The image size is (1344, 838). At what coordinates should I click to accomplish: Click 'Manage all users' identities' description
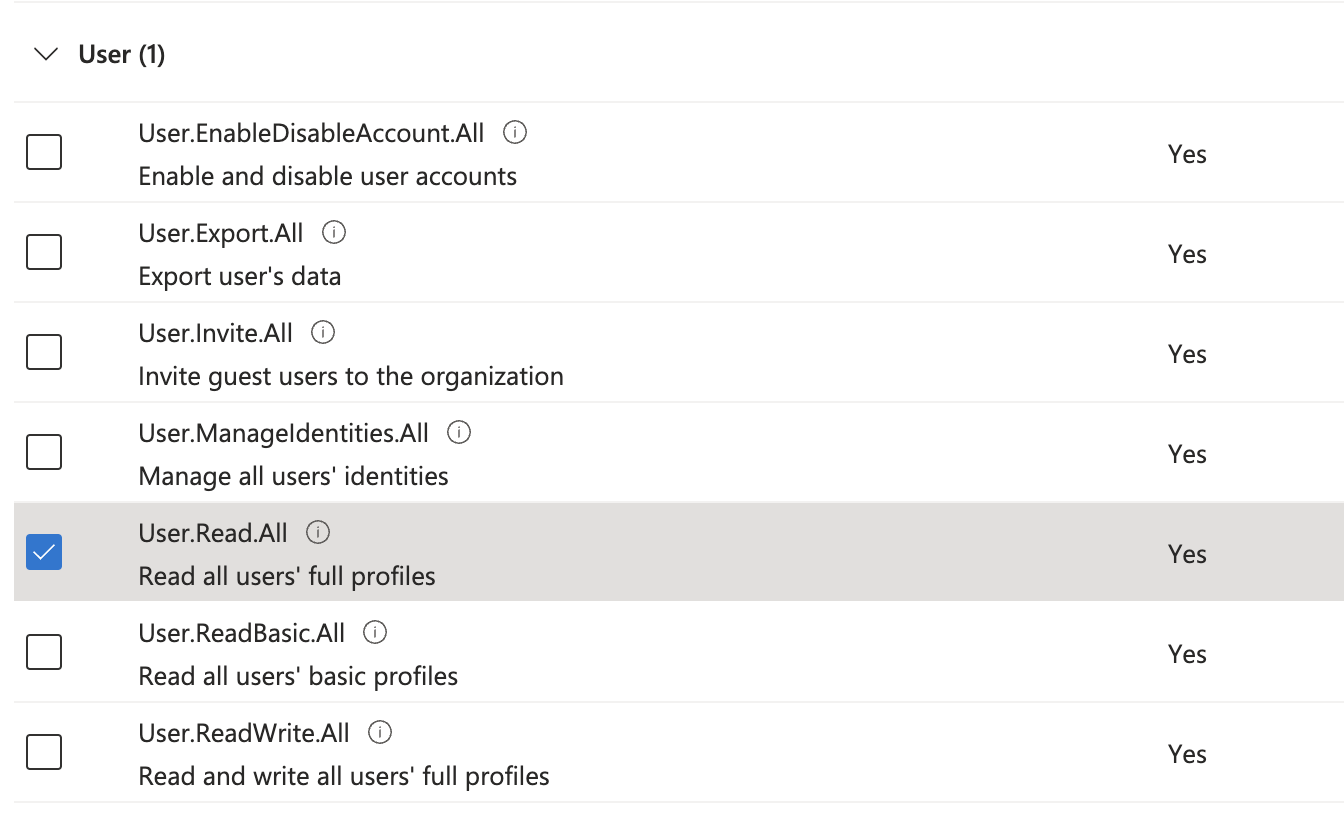294,476
